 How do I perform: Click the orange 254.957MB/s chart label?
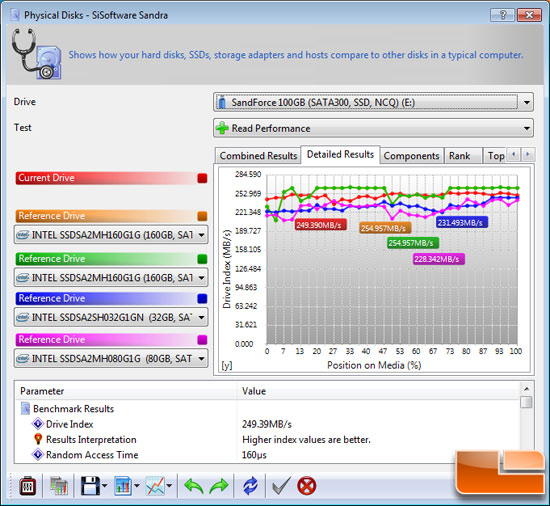[385, 229]
